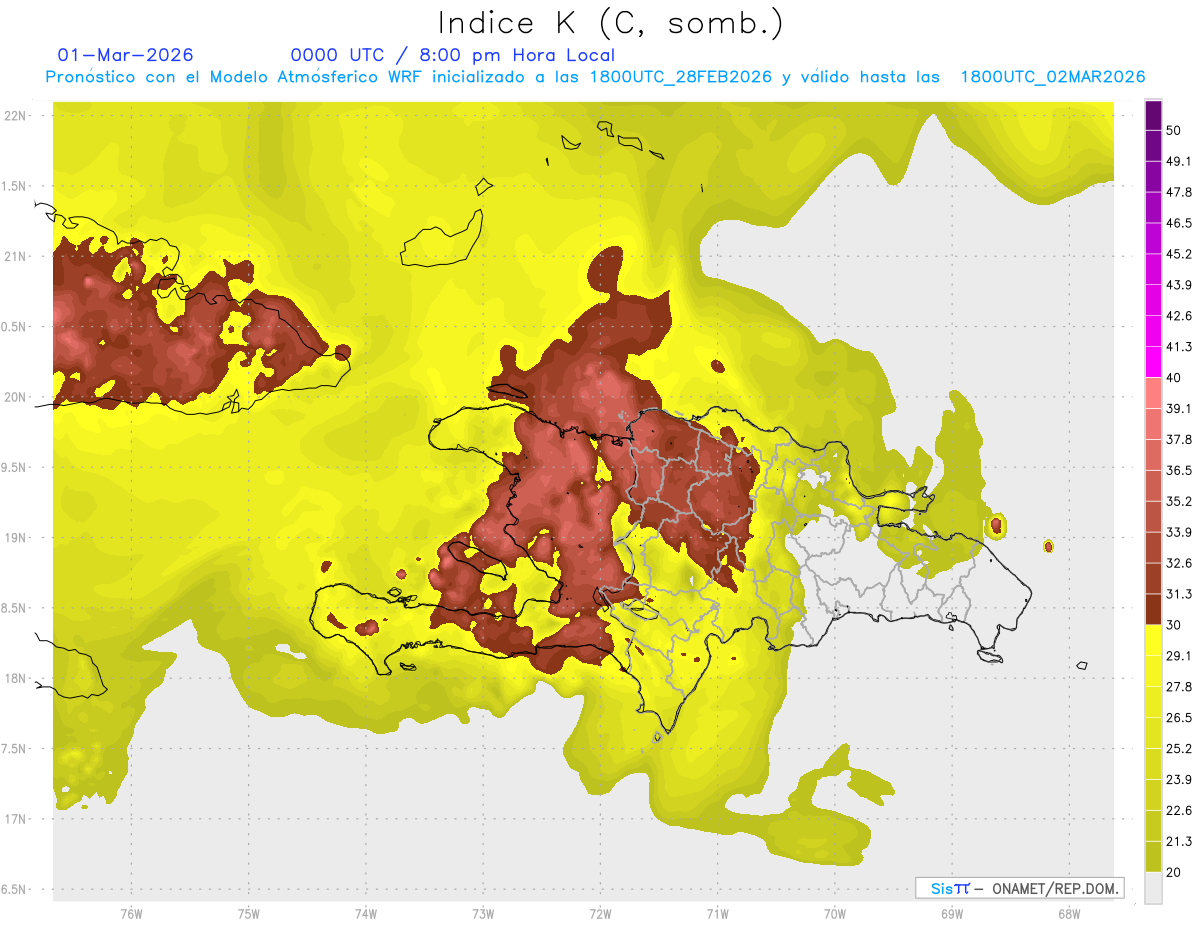Click the '20' color scale value
Image resolution: width=1200 pixels, height=927 pixels.
point(1174,872)
